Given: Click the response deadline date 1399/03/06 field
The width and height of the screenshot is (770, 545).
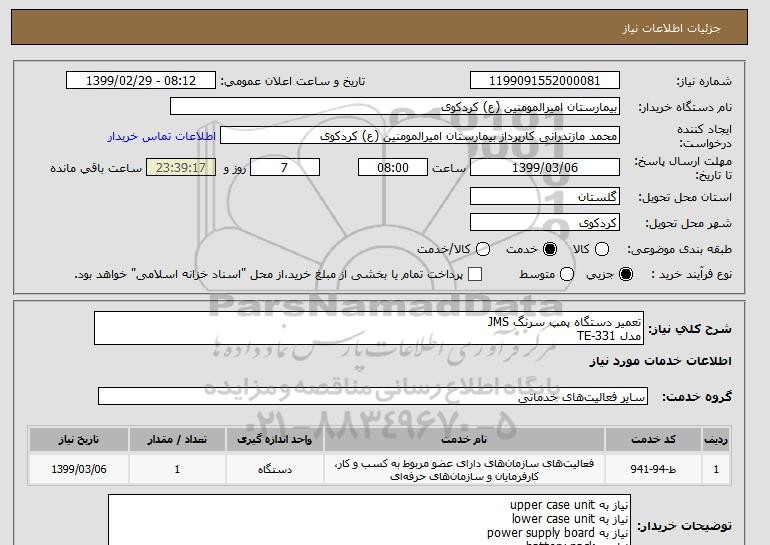Looking at the screenshot, I should (545, 167).
